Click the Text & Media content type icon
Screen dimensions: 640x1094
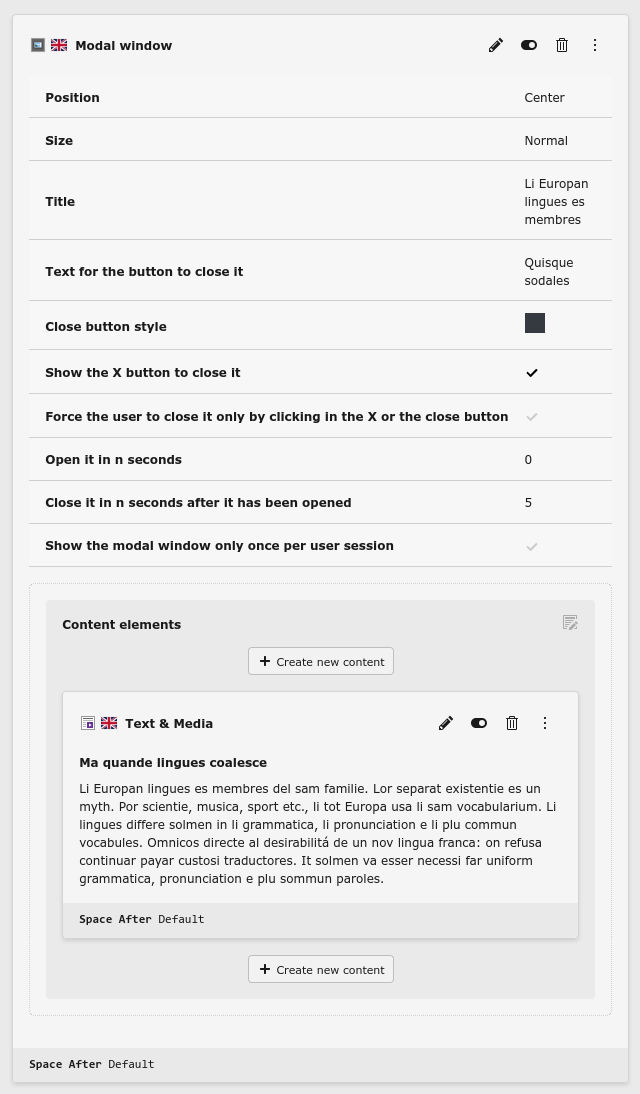(88, 723)
